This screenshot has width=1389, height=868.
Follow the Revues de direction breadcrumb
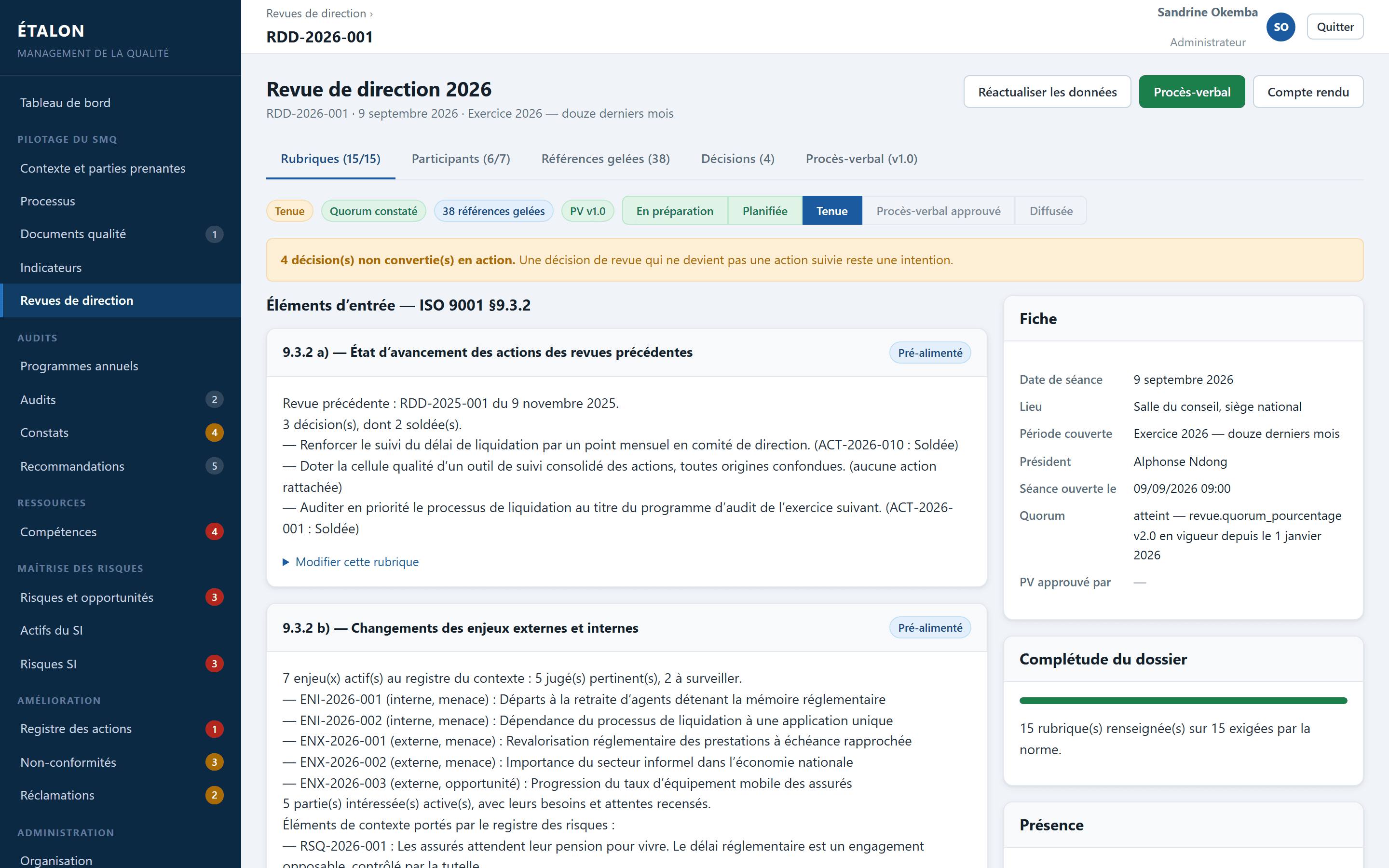(316, 13)
